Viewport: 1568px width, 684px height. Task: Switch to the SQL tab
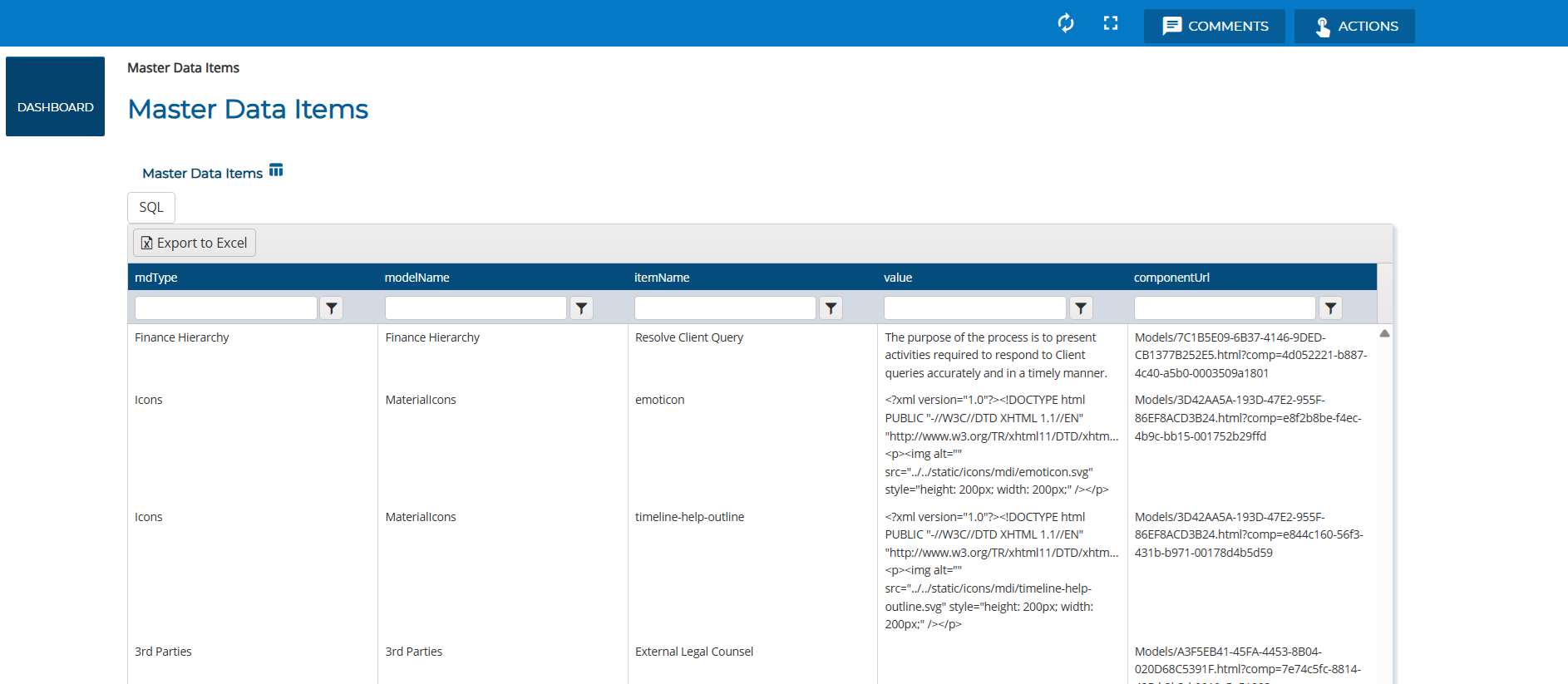click(x=151, y=207)
